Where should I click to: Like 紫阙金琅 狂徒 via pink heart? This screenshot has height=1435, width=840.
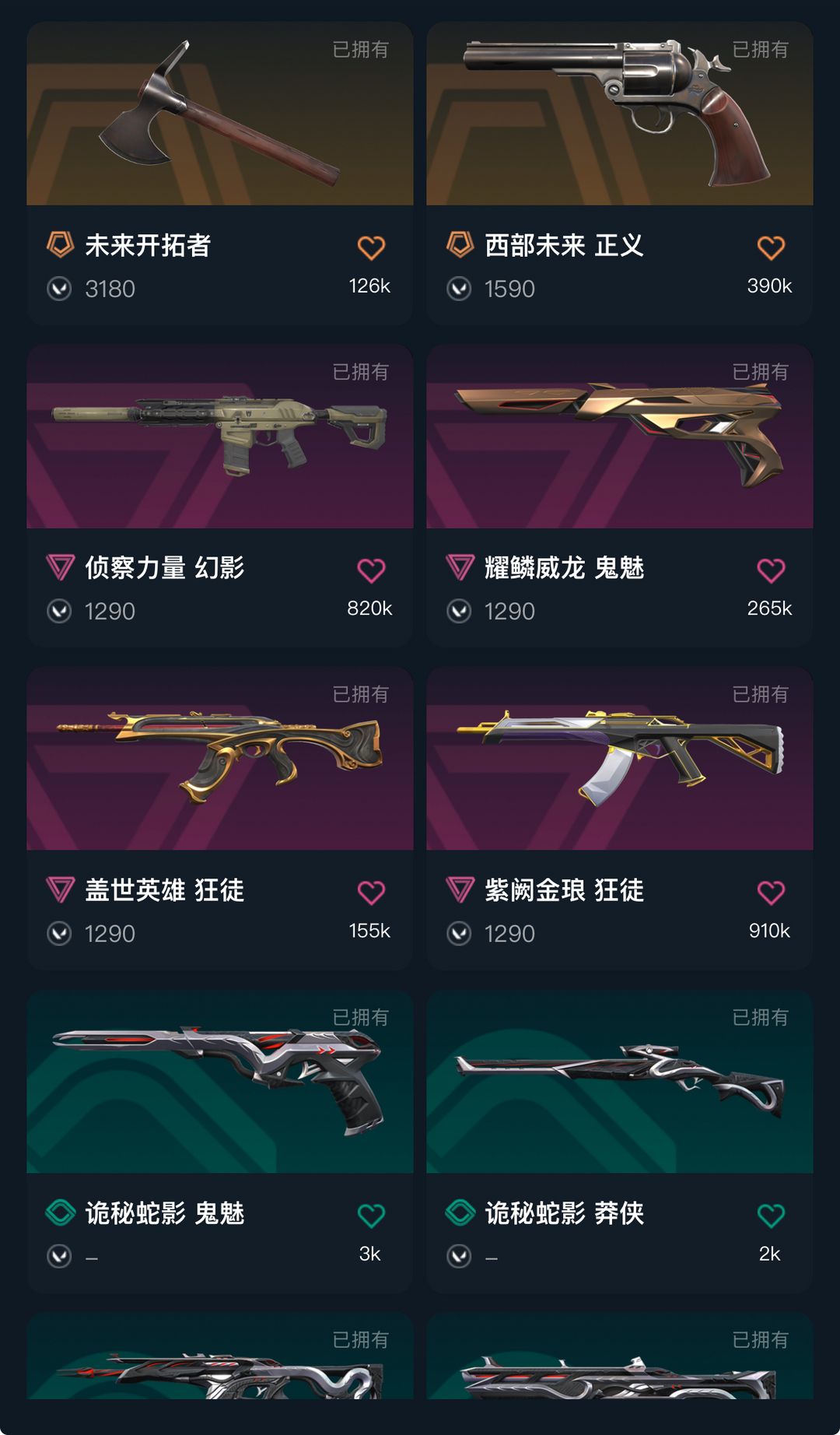click(771, 893)
